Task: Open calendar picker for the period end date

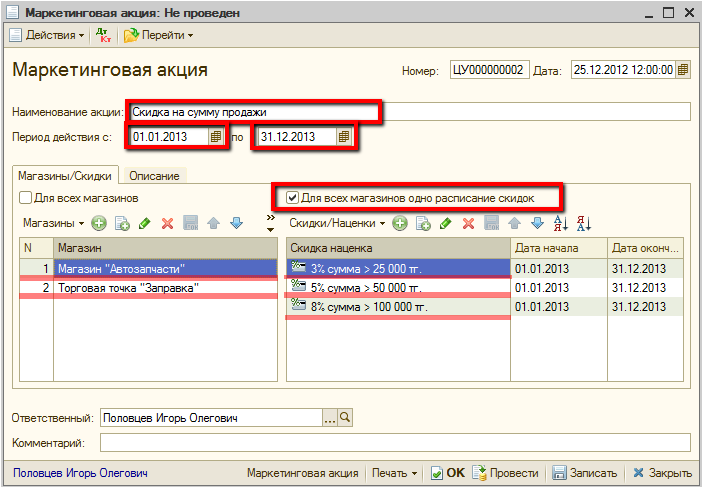Action: tap(344, 137)
